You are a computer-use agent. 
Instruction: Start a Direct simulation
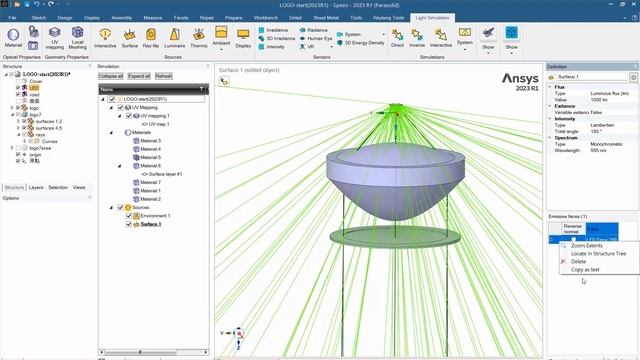click(397, 38)
